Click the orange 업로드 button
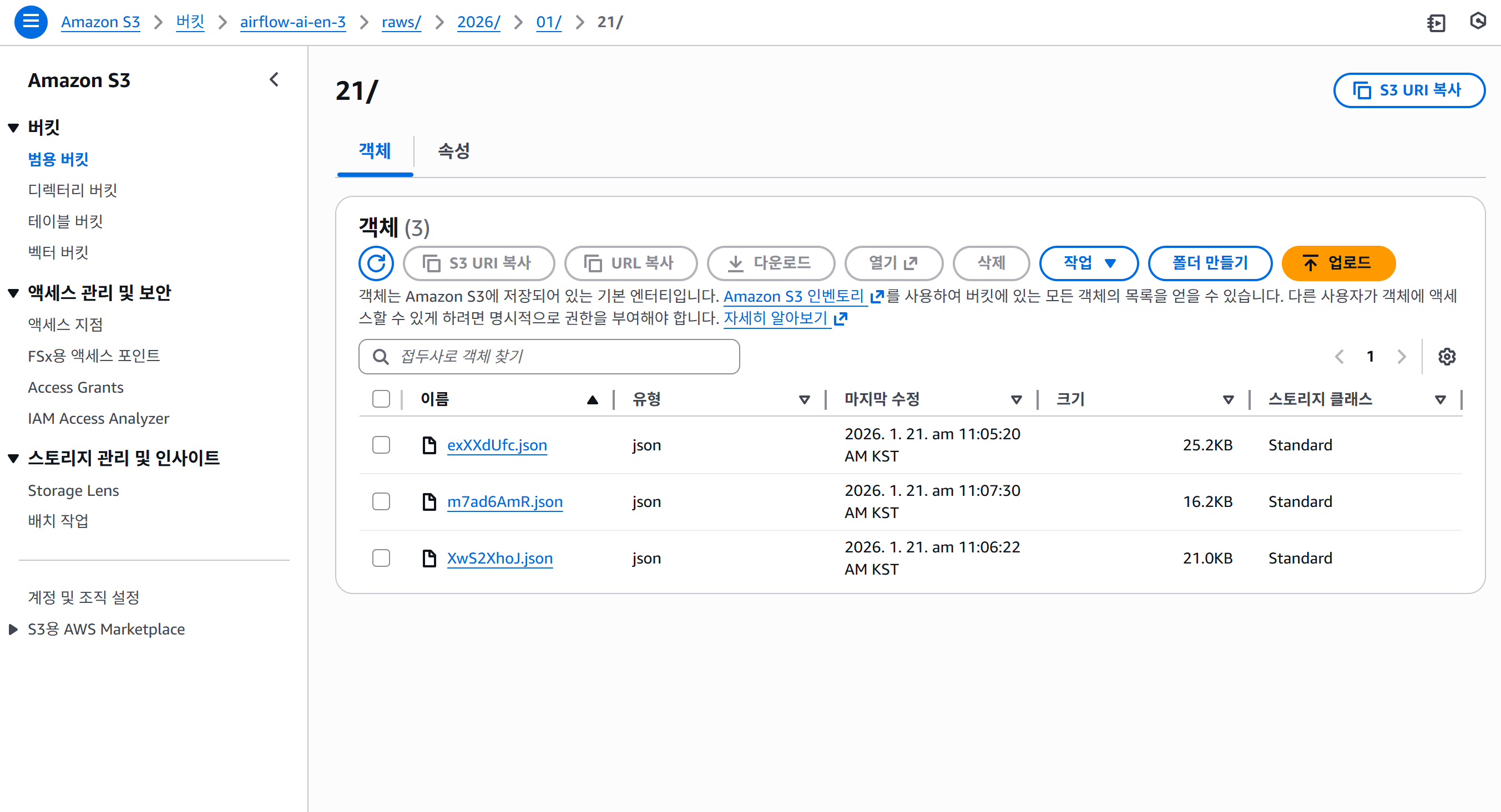The image size is (1501, 812). tap(1338, 263)
